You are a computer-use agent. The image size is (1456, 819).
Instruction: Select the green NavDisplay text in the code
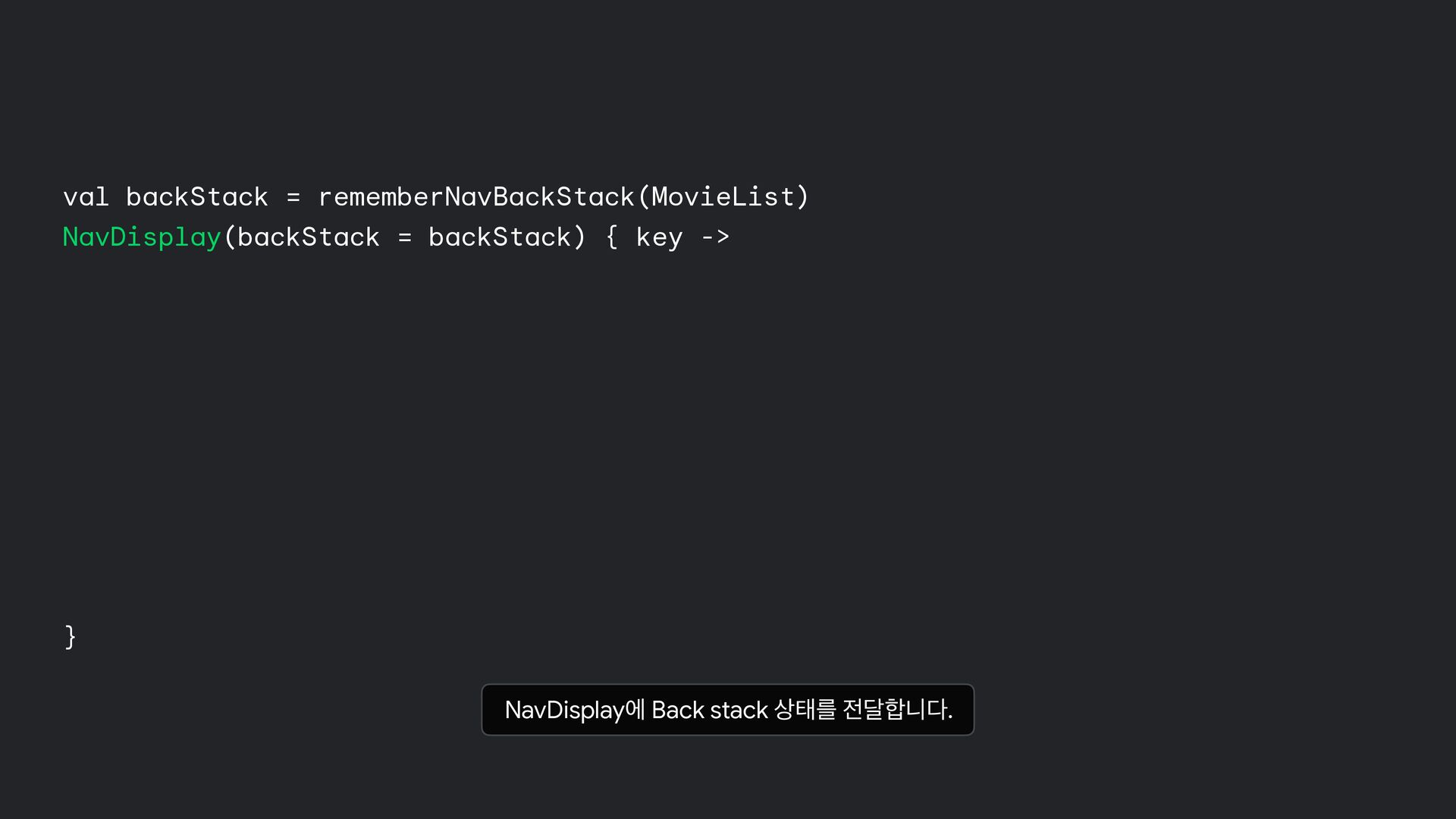[x=142, y=237]
